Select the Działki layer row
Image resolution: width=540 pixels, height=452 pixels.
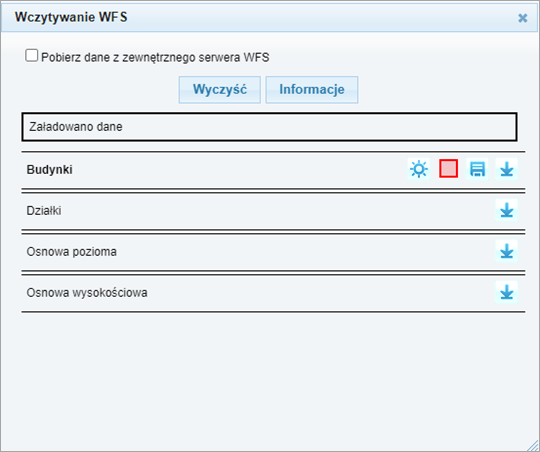click(273, 210)
